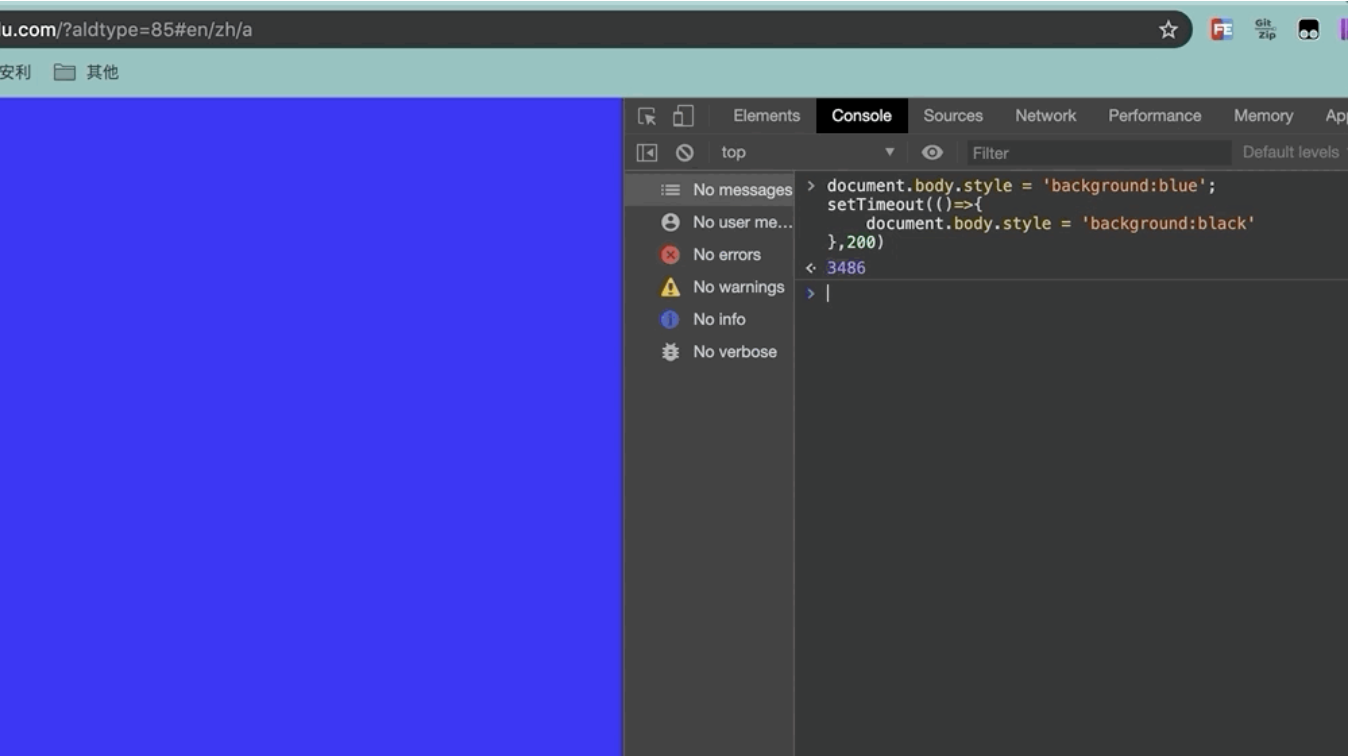The image size is (1348, 756).
Task: Open the Memory tab
Action: coord(1263,116)
